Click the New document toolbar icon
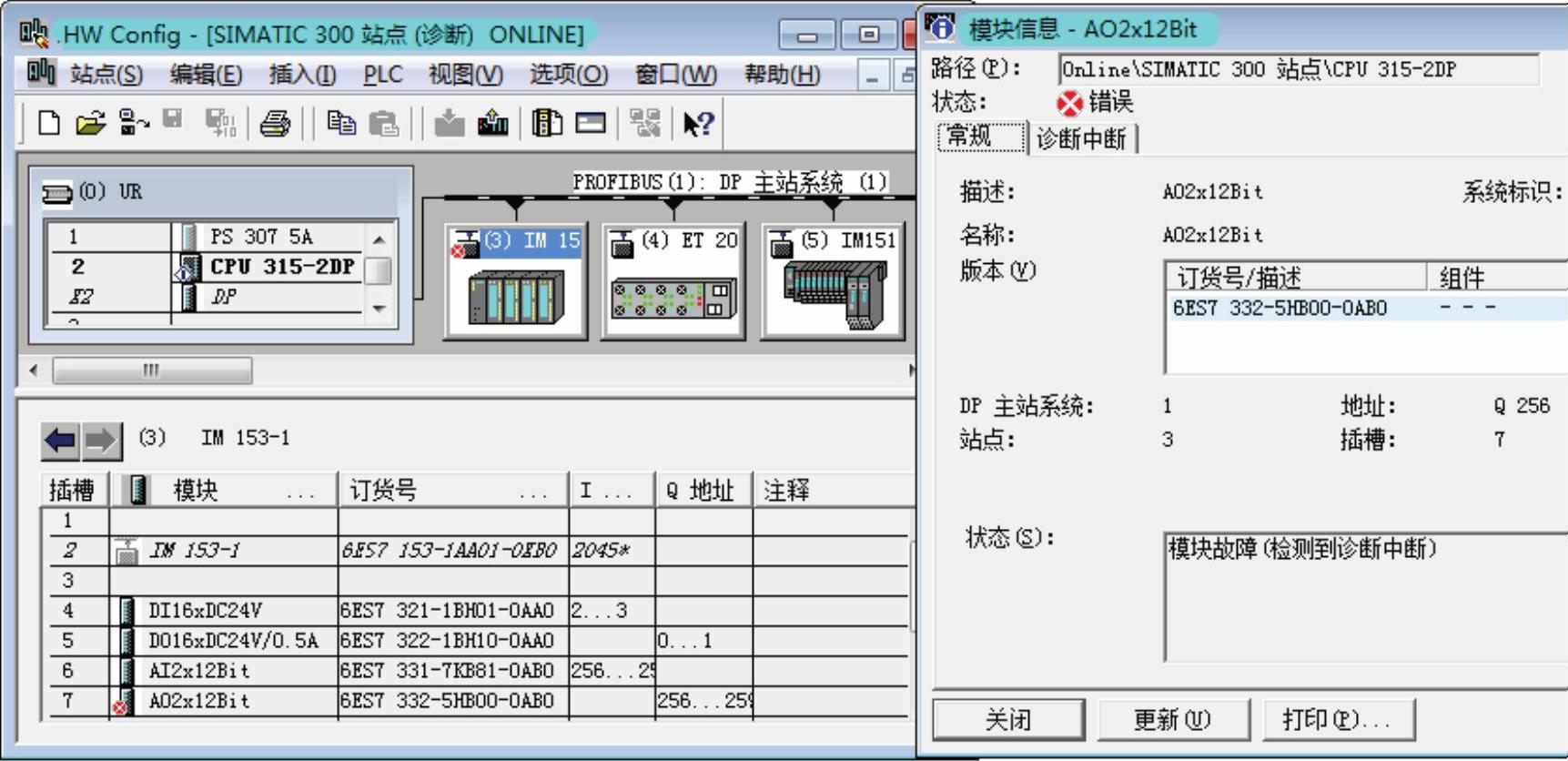Screen dimensions: 1568x761 click(x=49, y=123)
